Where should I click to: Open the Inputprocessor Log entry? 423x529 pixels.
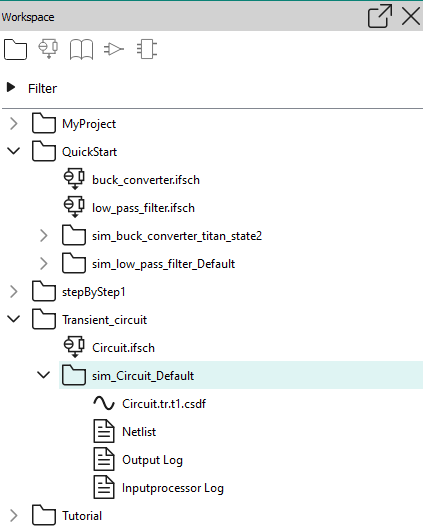(x=173, y=488)
